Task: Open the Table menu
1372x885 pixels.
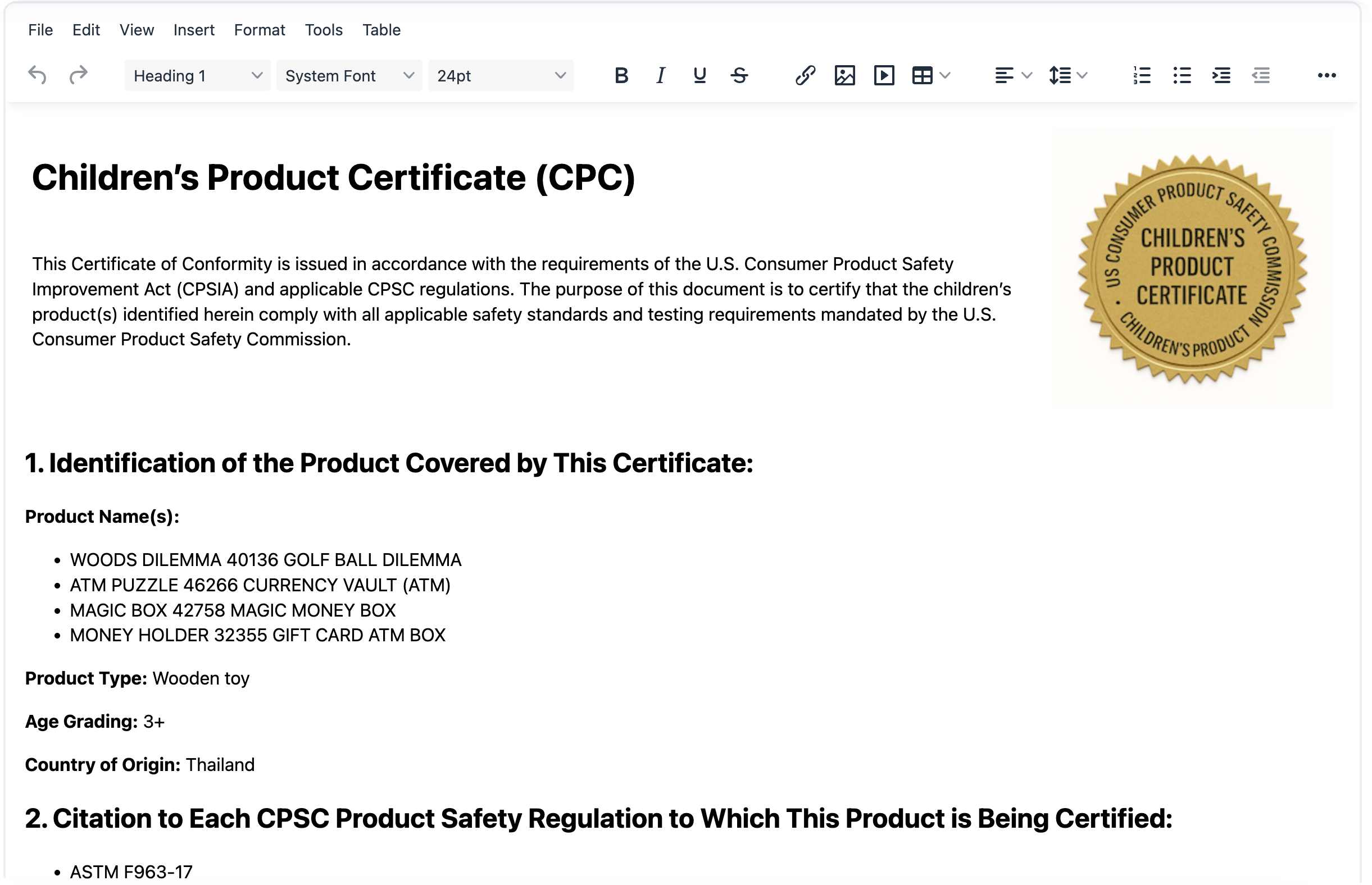Action: click(x=381, y=30)
